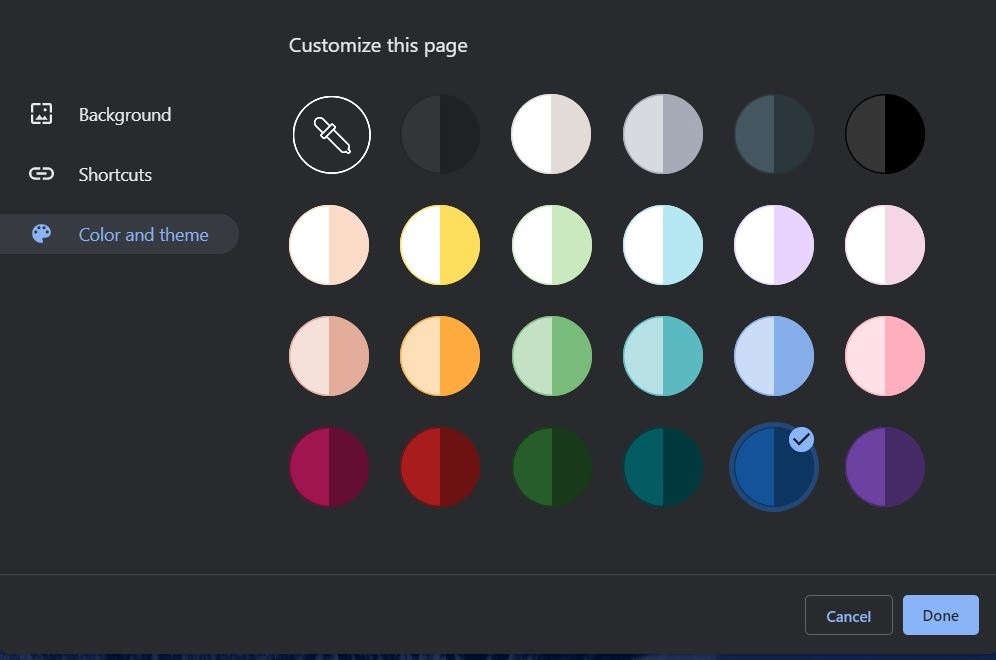Image resolution: width=996 pixels, height=660 pixels.
Task: Pick the white and lavender swatch
Action: (774, 245)
